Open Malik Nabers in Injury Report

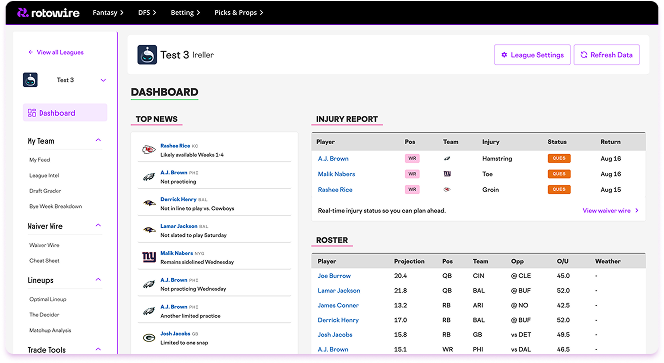(336, 174)
